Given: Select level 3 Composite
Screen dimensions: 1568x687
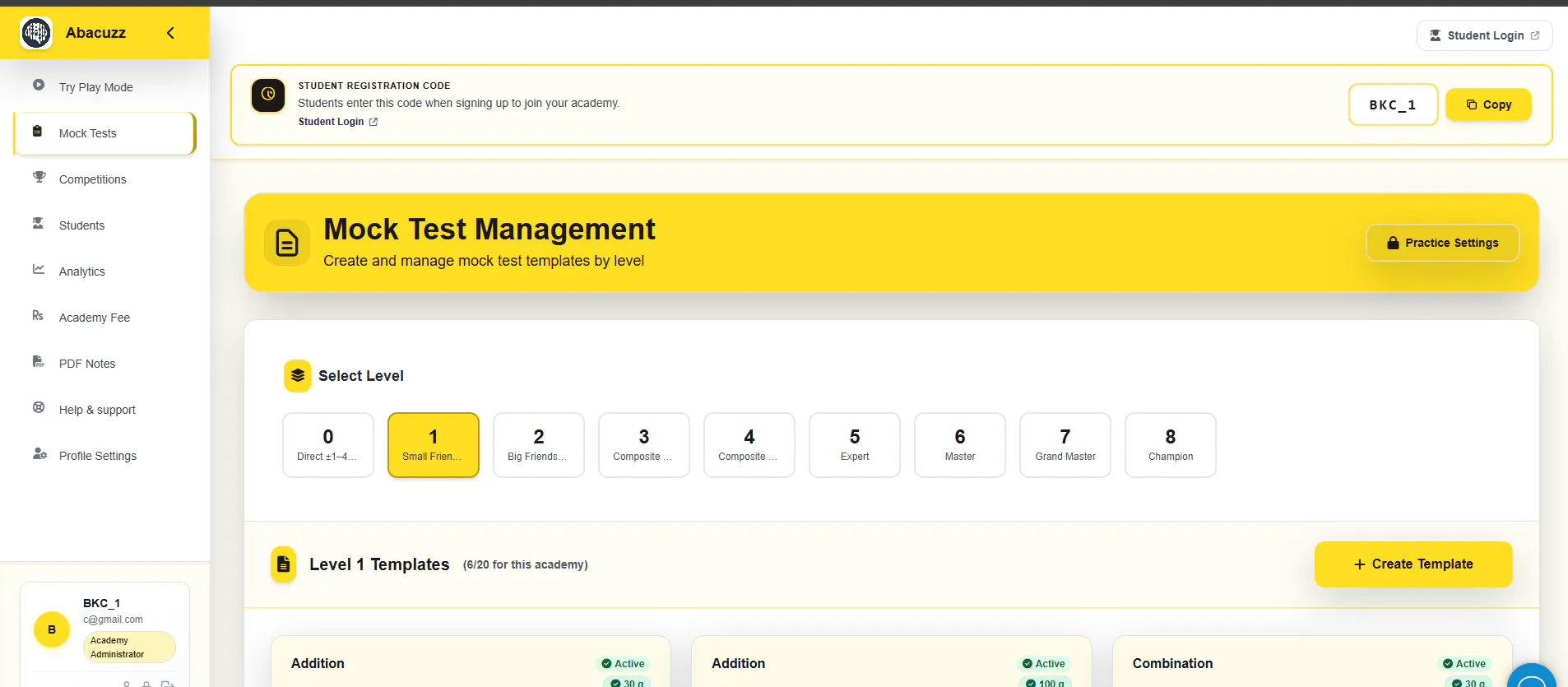Looking at the screenshot, I should pos(644,445).
